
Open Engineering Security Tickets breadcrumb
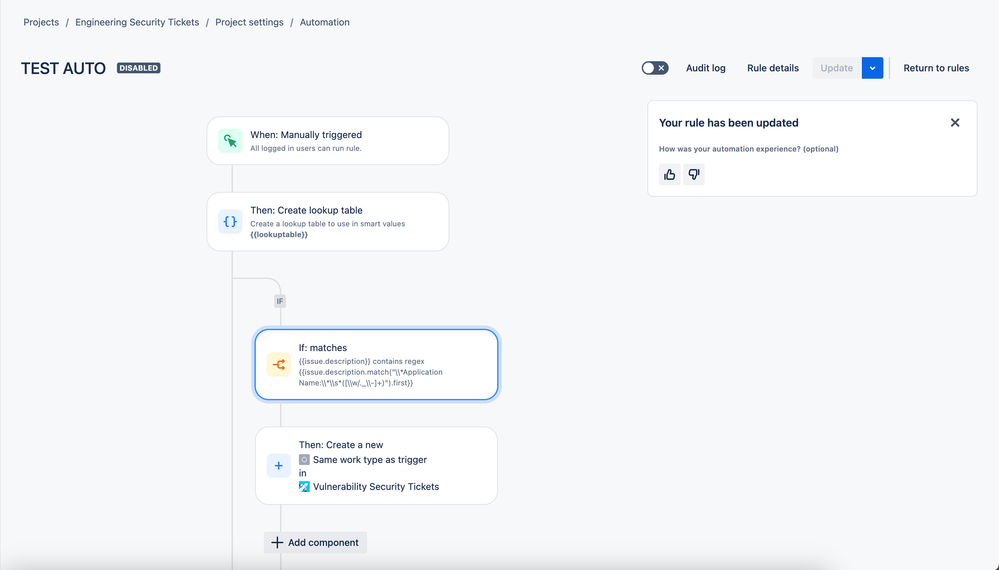tap(137, 22)
